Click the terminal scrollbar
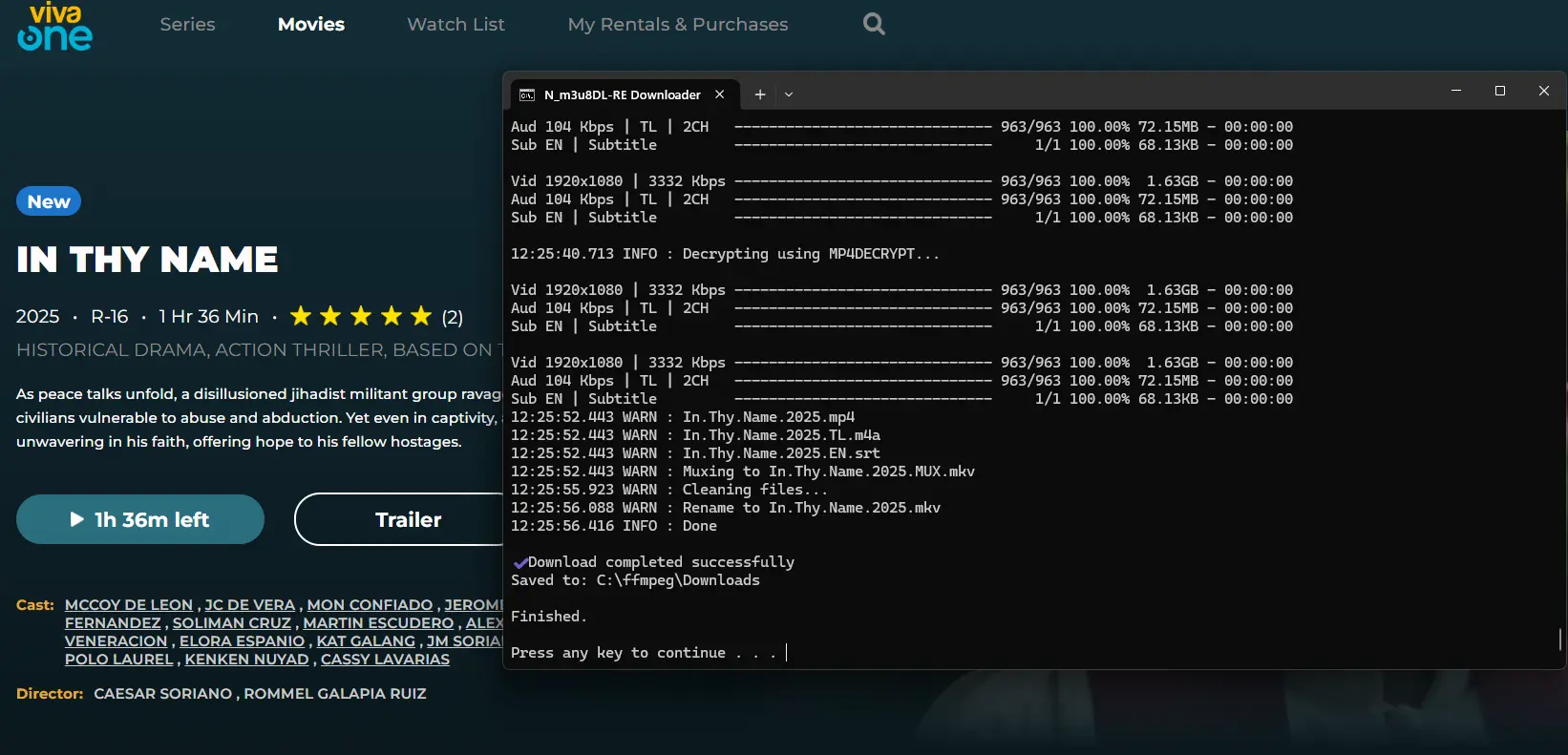The width and height of the screenshot is (1568, 755). [1560, 640]
